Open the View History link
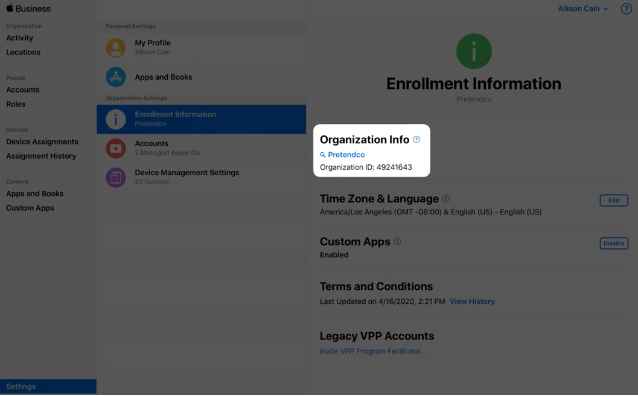The image size is (638, 396). pyautogui.click(x=472, y=302)
